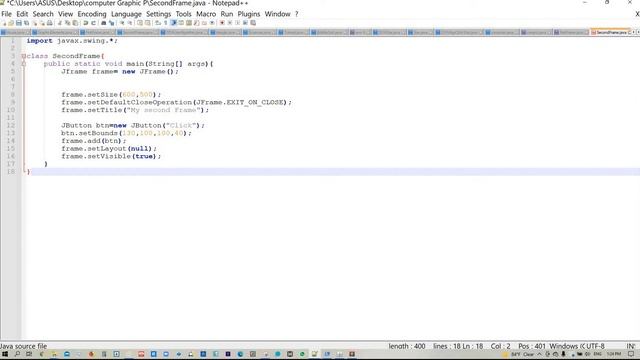Click line number 12 in margin
This screenshot has width=640, height=360.
[11, 125]
